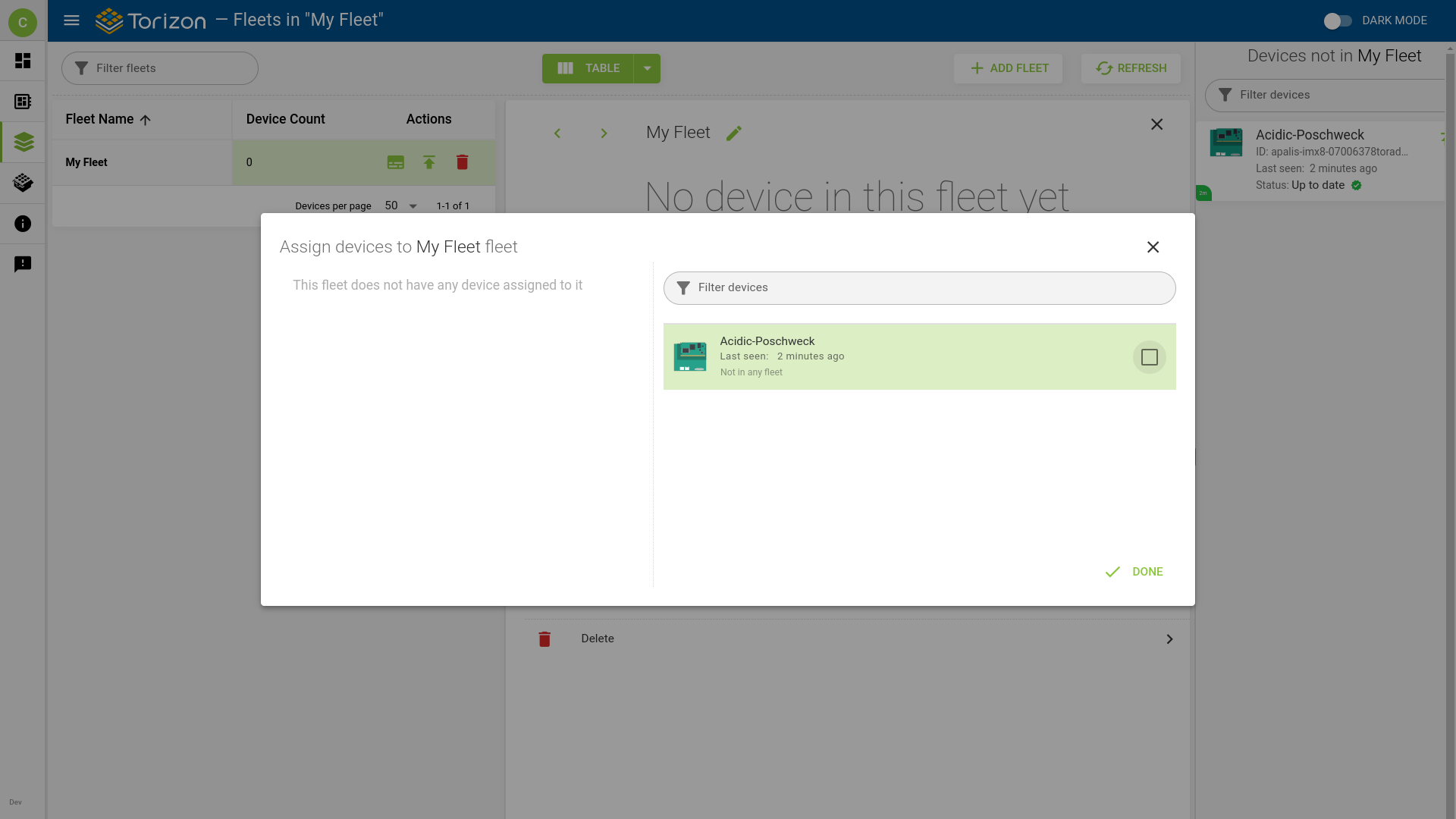Click the REFRESH button to reload fleets

click(x=1130, y=68)
